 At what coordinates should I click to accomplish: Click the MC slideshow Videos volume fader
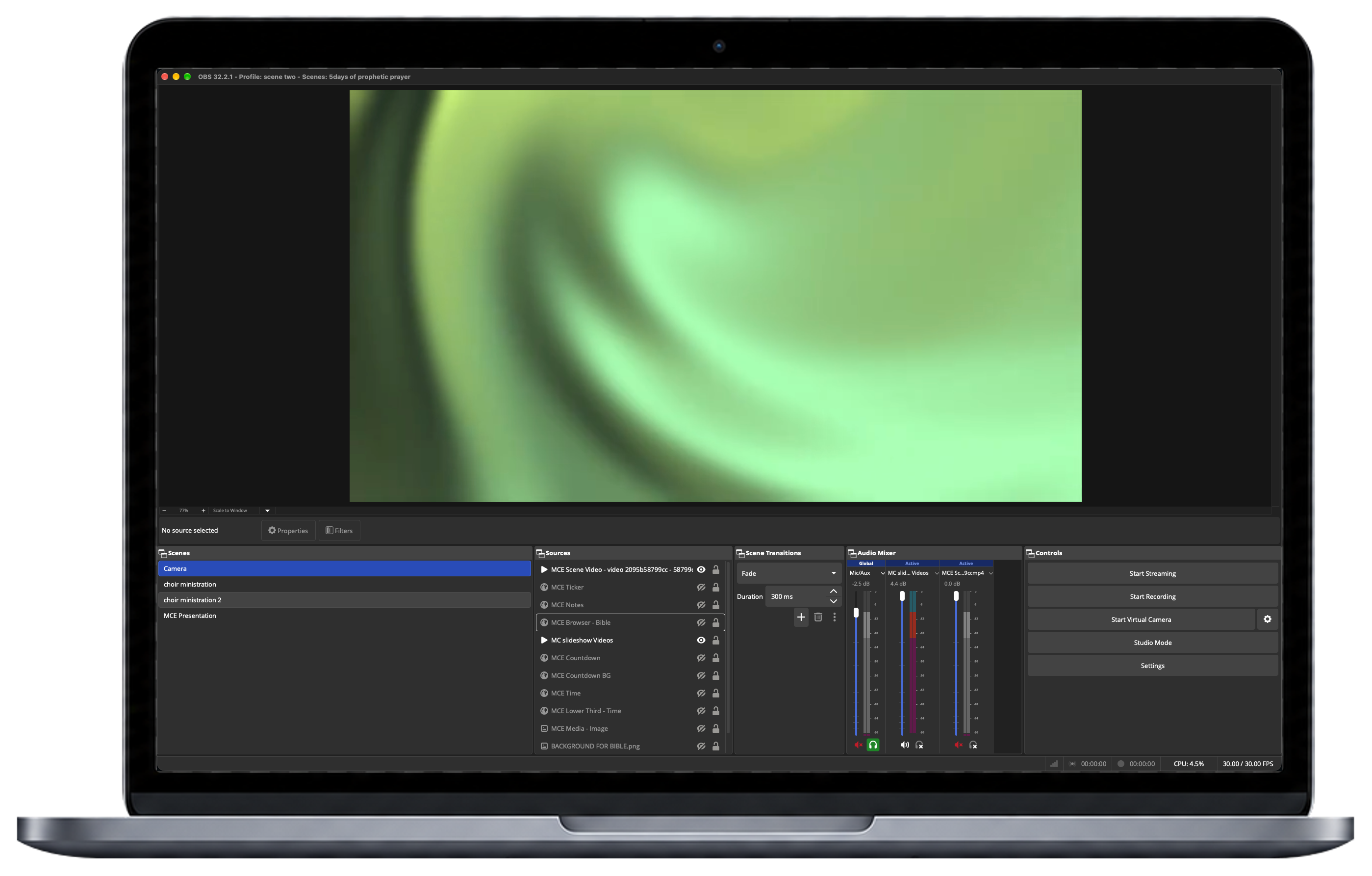pyautogui.click(x=902, y=596)
